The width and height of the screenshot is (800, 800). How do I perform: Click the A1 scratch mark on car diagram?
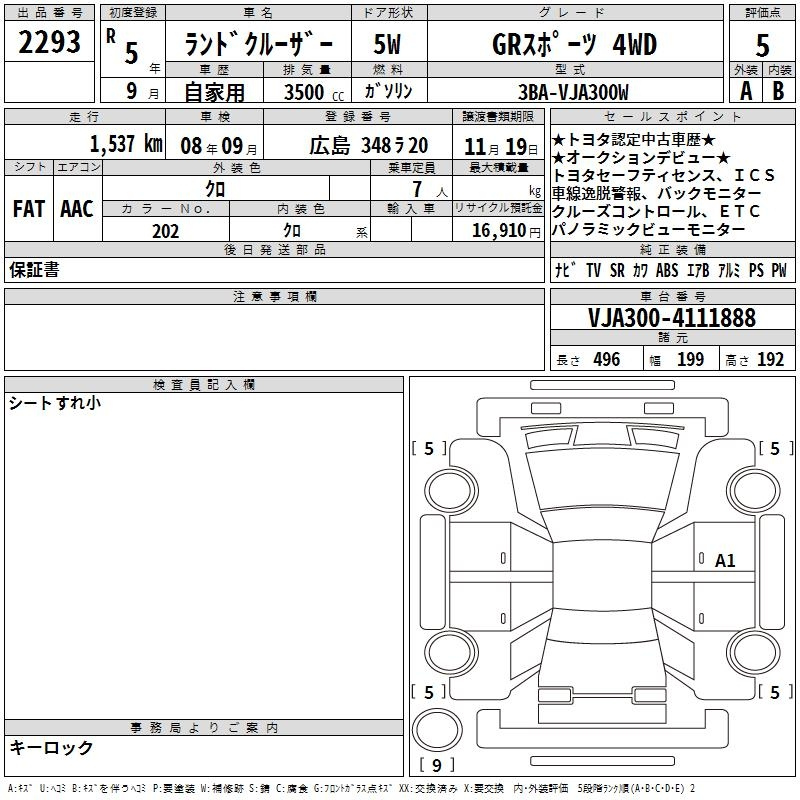725,561
